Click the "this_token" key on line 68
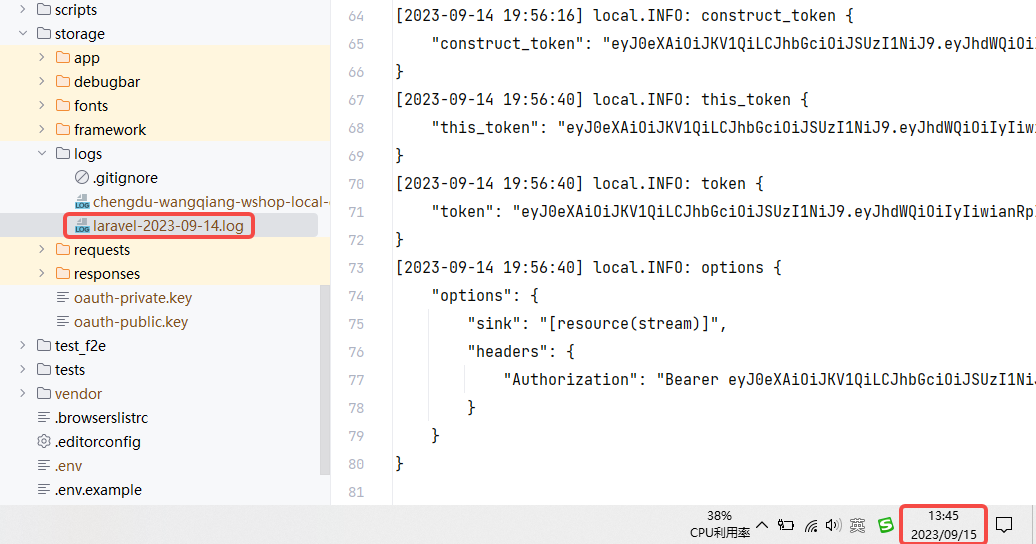This screenshot has width=1036, height=544. (x=485, y=128)
